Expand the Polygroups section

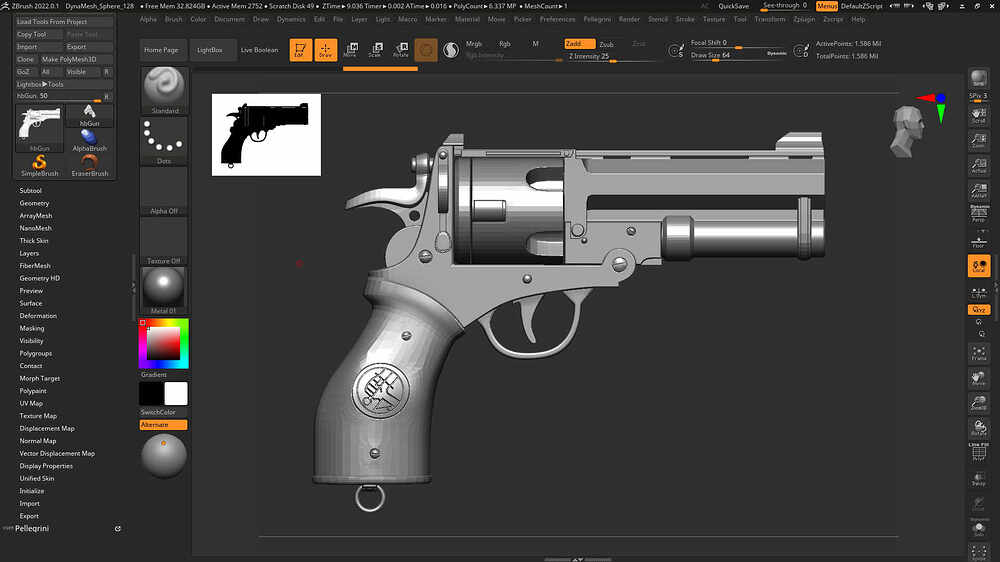[36, 353]
